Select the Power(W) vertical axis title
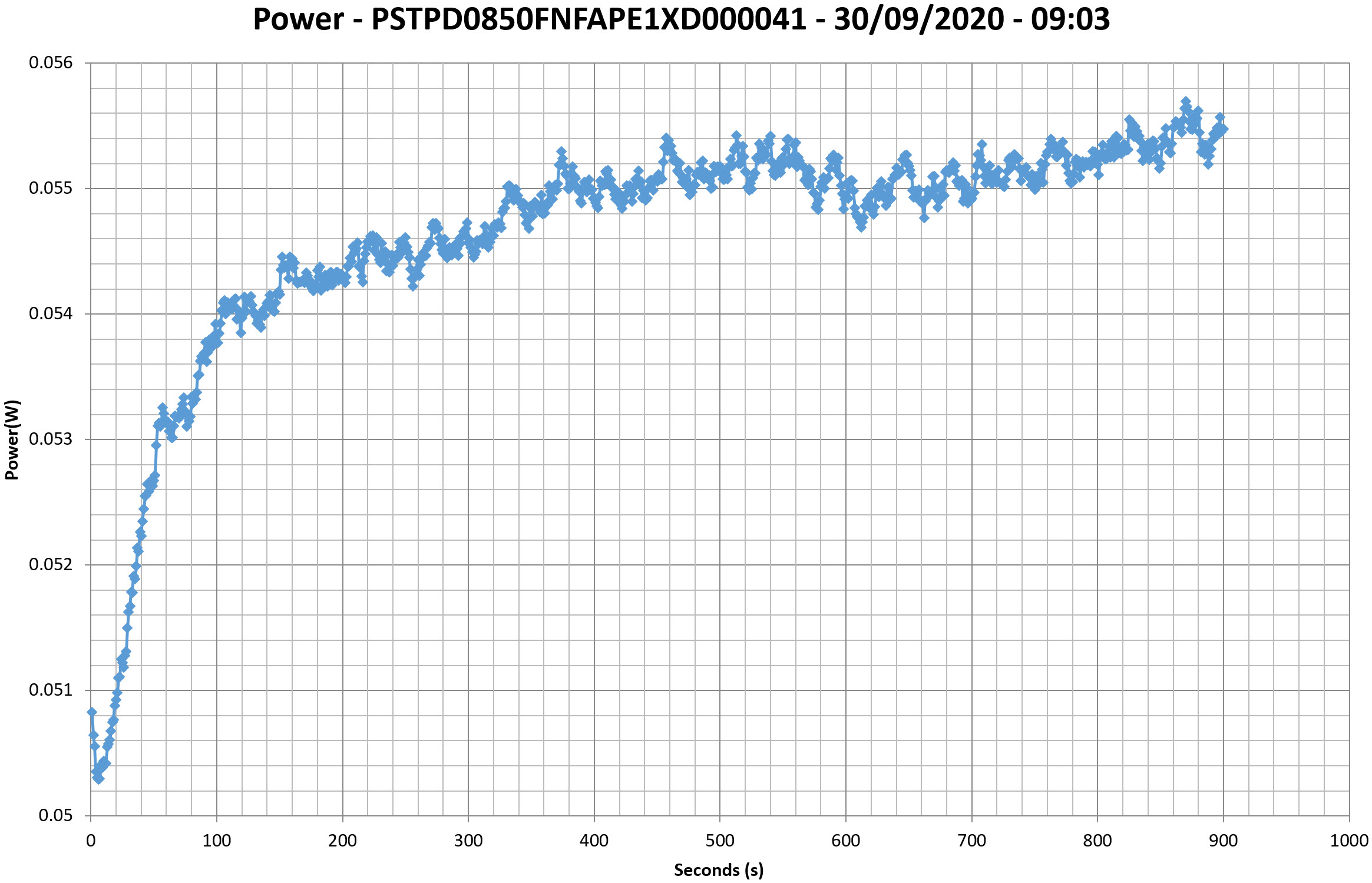Viewport: 1372px width, 883px height. 12,439
